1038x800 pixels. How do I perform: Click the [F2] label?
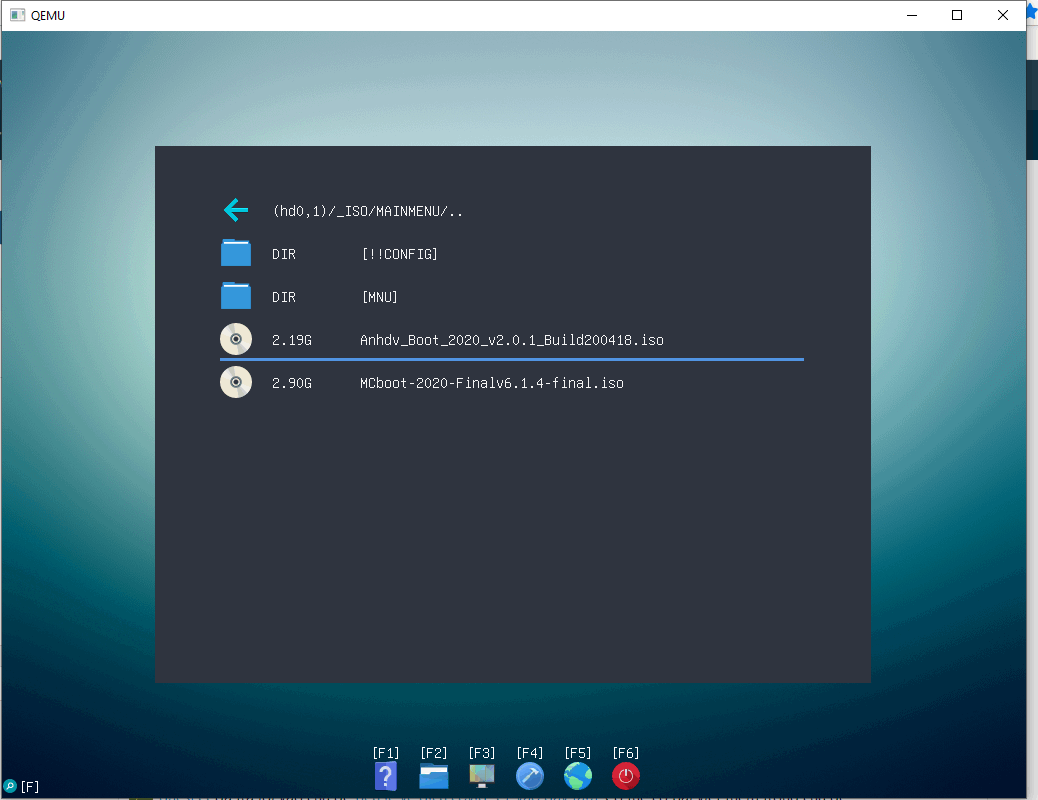tap(434, 753)
